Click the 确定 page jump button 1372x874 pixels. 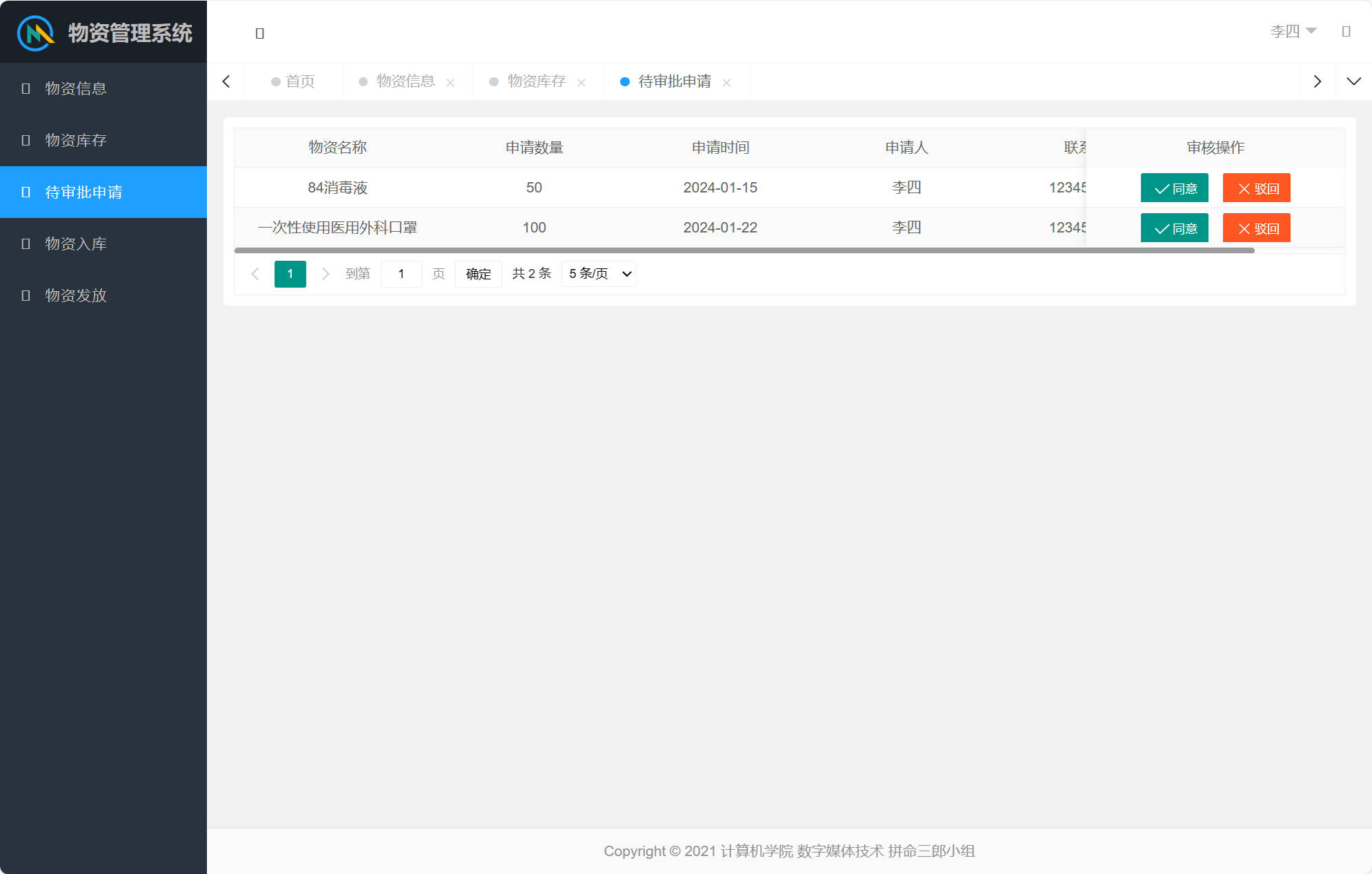[478, 273]
